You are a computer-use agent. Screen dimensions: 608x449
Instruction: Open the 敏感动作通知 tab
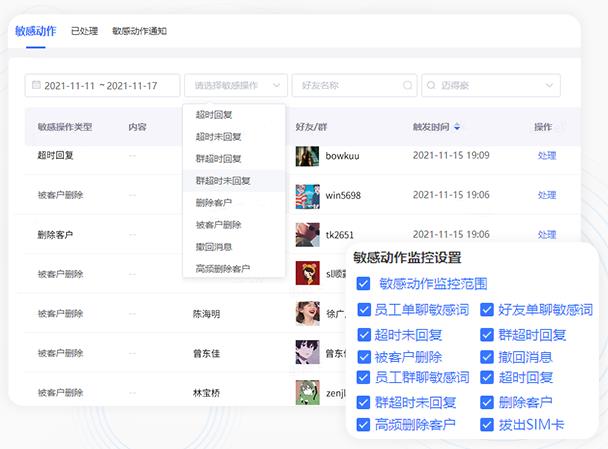coord(140,31)
